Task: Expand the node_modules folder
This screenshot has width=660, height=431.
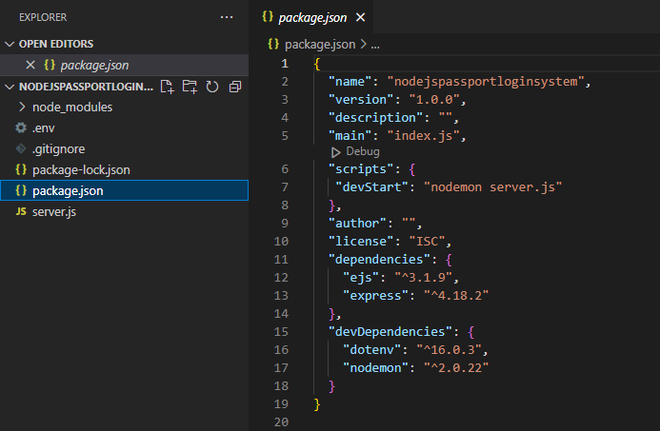Action: (72, 107)
